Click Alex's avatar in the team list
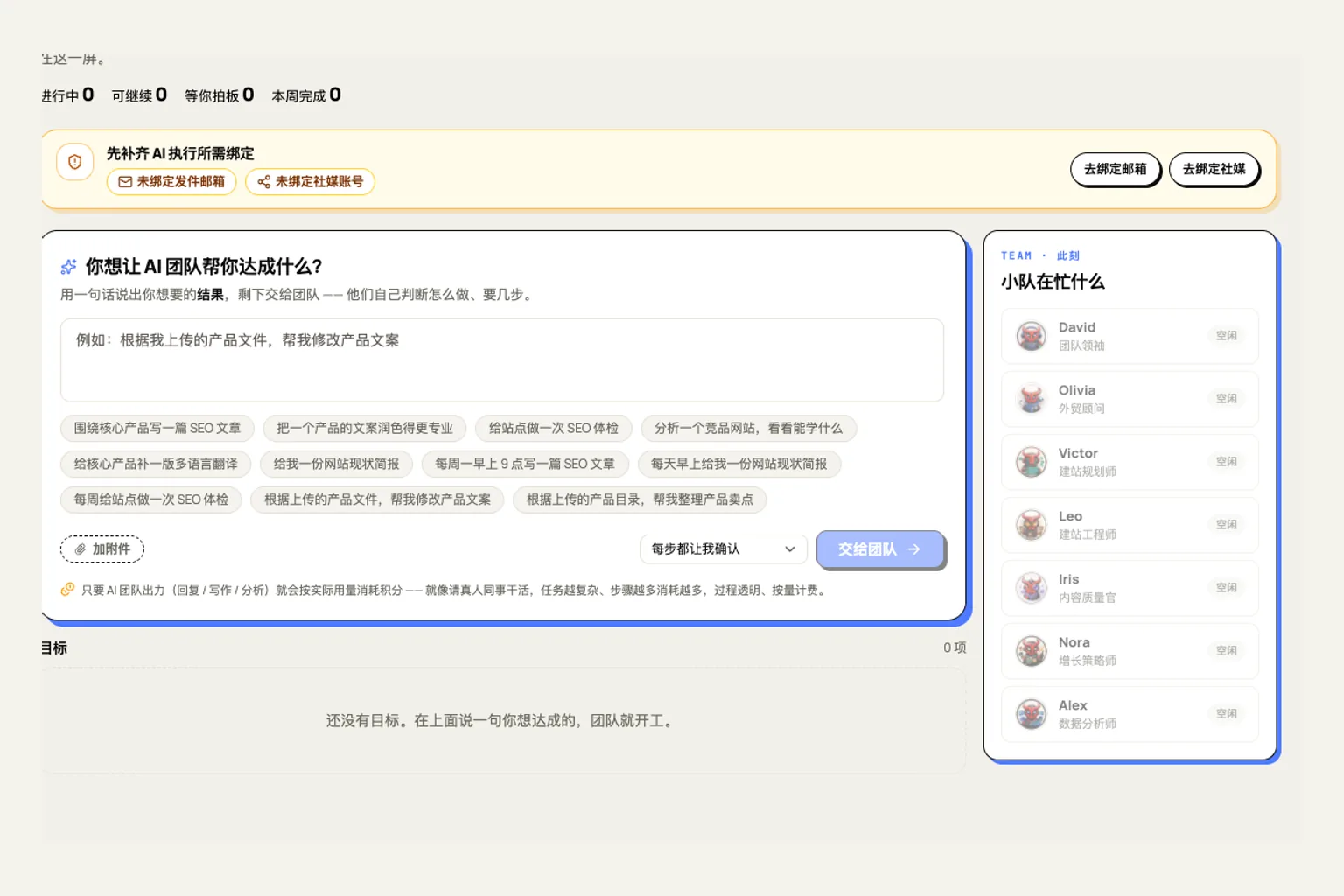This screenshot has height=896, width=1344. pyautogui.click(x=1032, y=714)
